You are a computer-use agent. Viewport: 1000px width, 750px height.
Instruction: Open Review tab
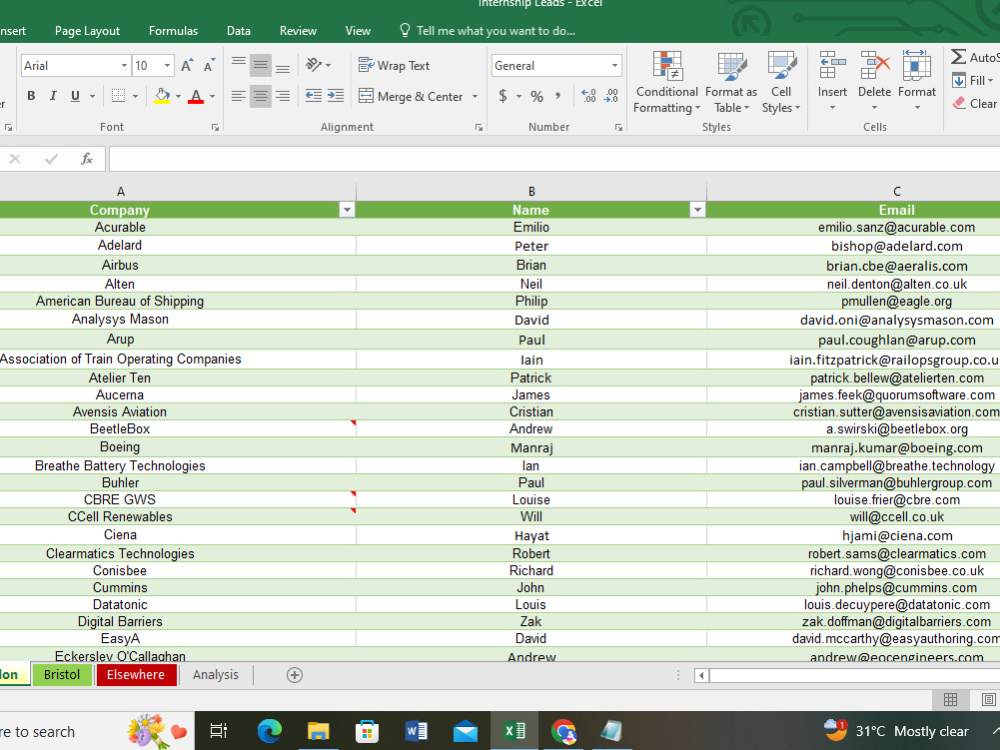coord(298,31)
